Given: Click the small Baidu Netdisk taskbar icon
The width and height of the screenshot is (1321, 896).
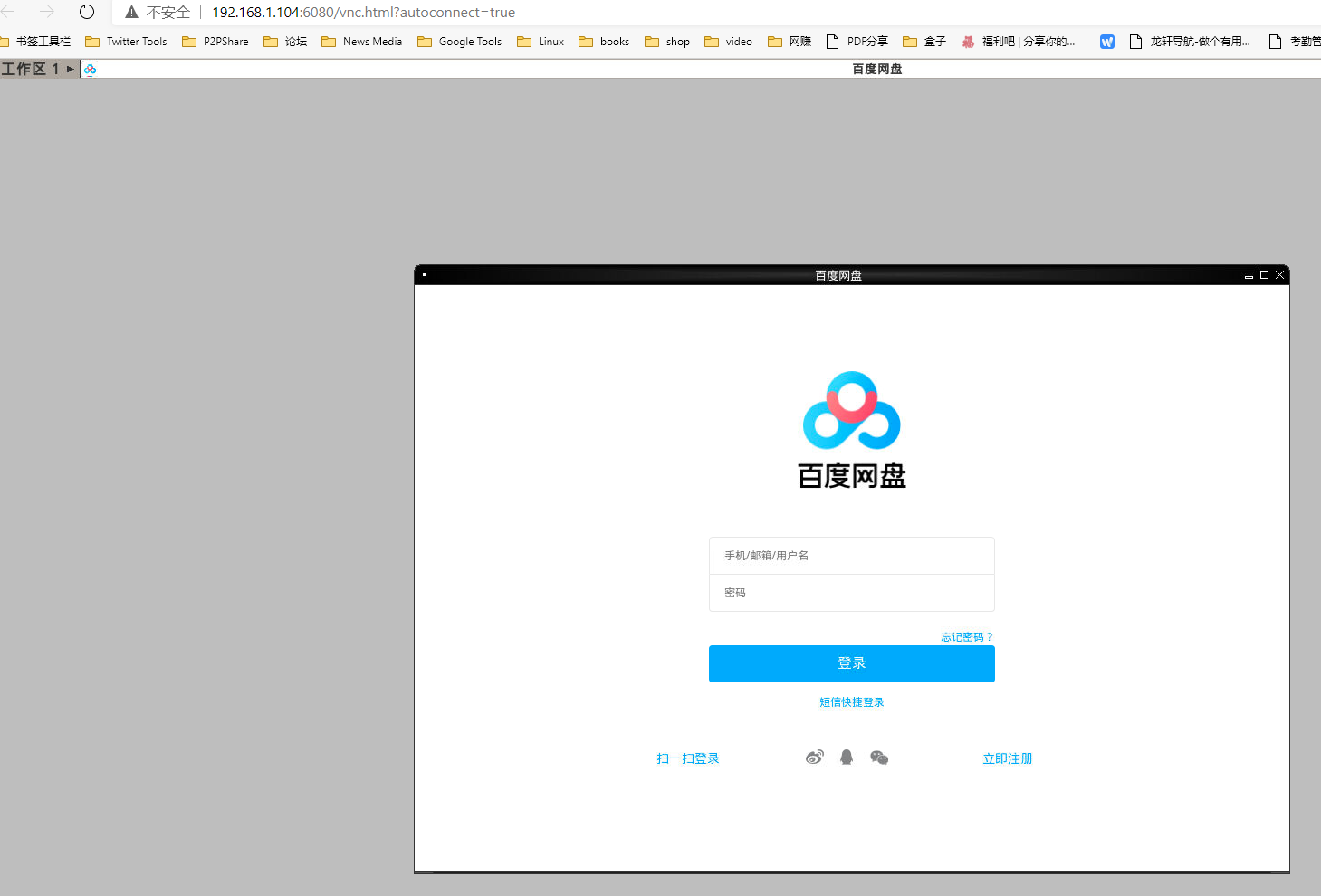Looking at the screenshot, I should pos(90,69).
